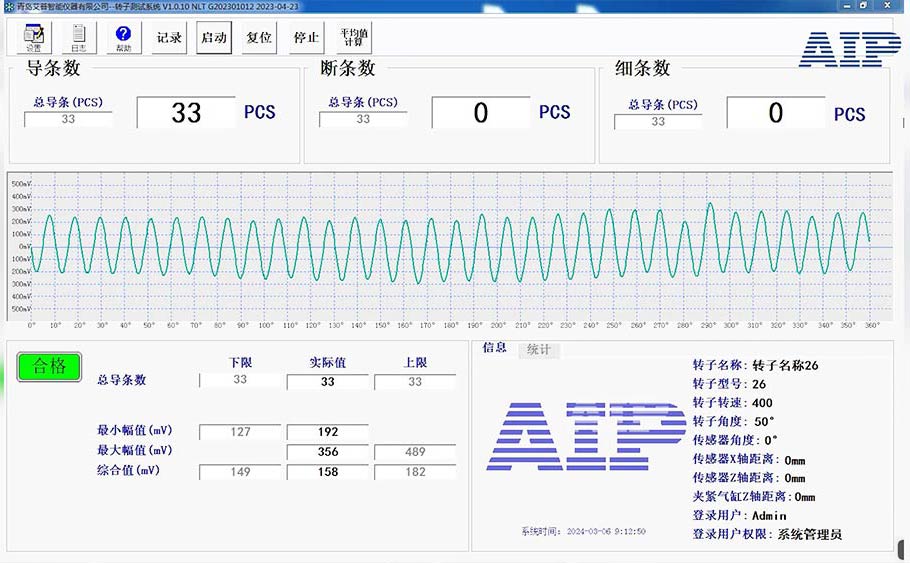Click the 细条数 count display field
This screenshot has height=563, width=910.
(776, 113)
